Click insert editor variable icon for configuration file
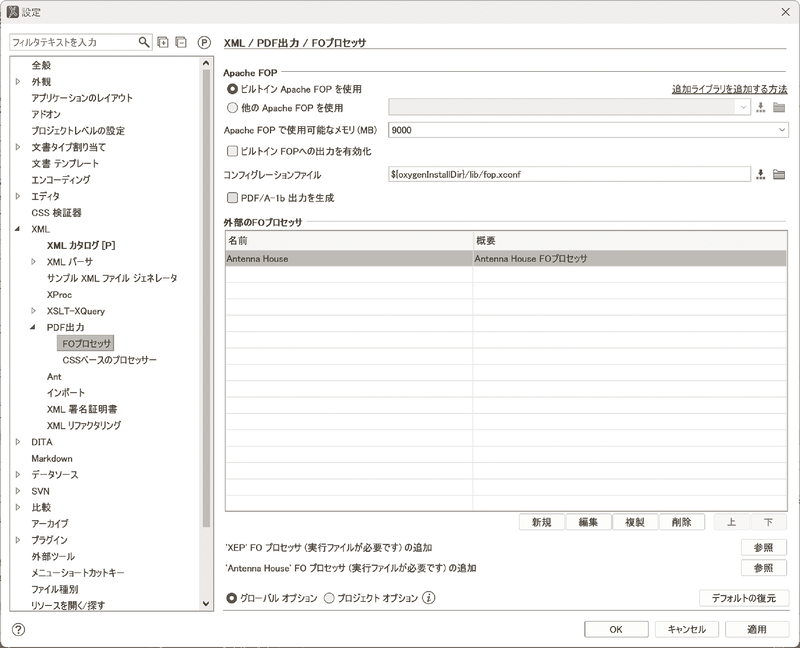800x648 pixels. (x=761, y=175)
